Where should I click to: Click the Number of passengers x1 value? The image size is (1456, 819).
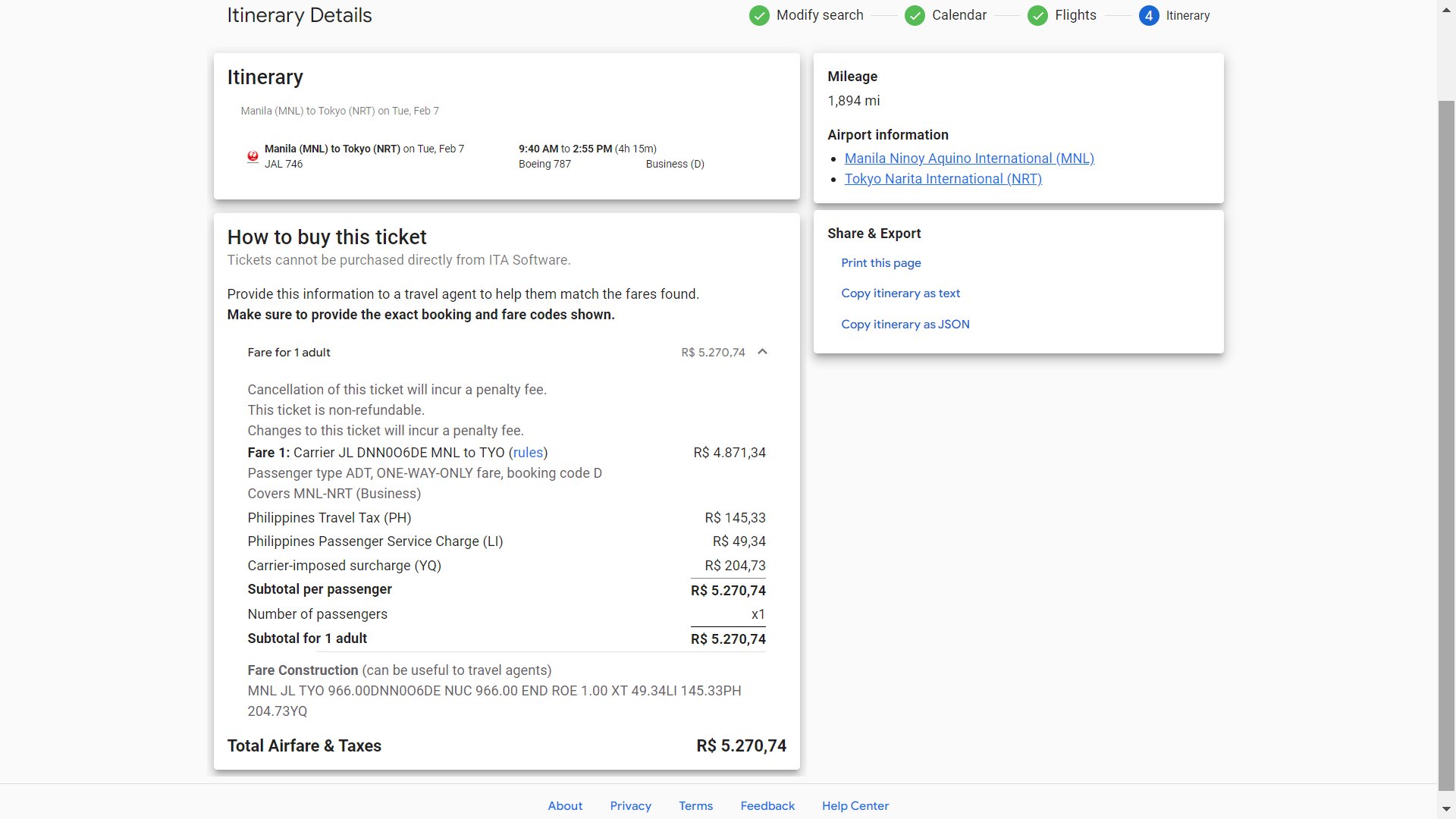(x=758, y=614)
